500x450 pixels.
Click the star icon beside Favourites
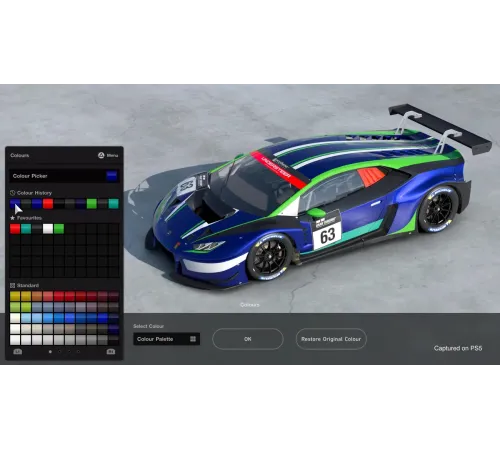(13, 218)
